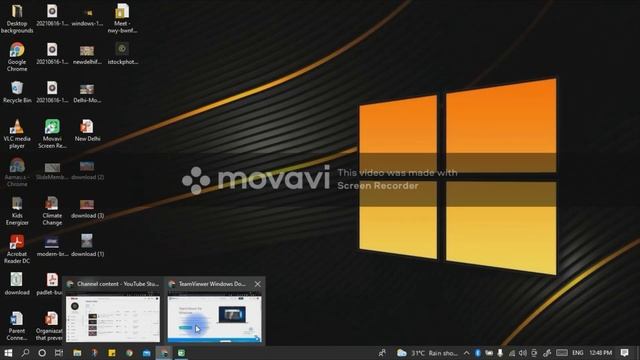Select the istockphot... file icon
The width and height of the screenshot is (640, 360).
click(122, 53)
